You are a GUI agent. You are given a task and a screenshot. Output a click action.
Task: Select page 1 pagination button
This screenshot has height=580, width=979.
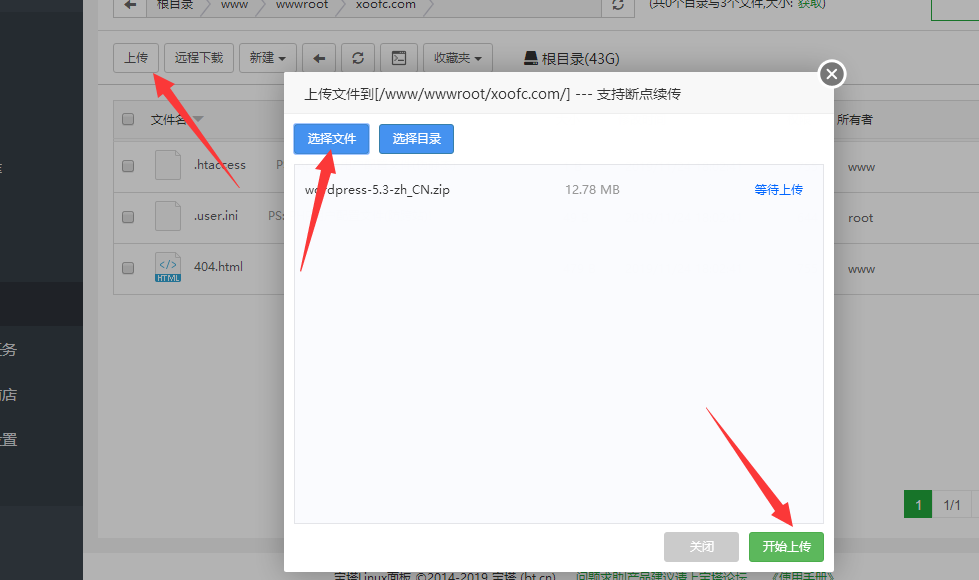(x=918, y=504)
